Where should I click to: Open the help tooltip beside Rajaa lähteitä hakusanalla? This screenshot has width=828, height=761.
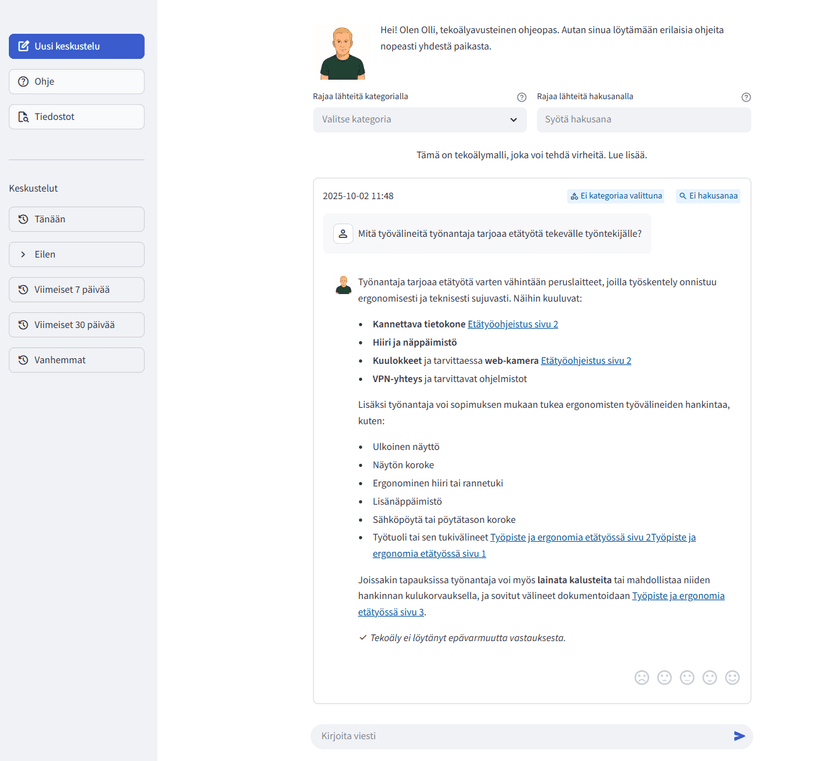(x=746, y=97)
